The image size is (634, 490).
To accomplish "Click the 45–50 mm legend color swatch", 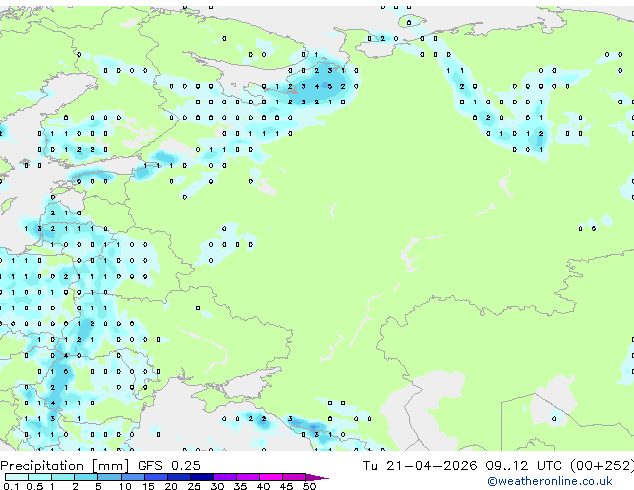I will click(x=294, y=477).
